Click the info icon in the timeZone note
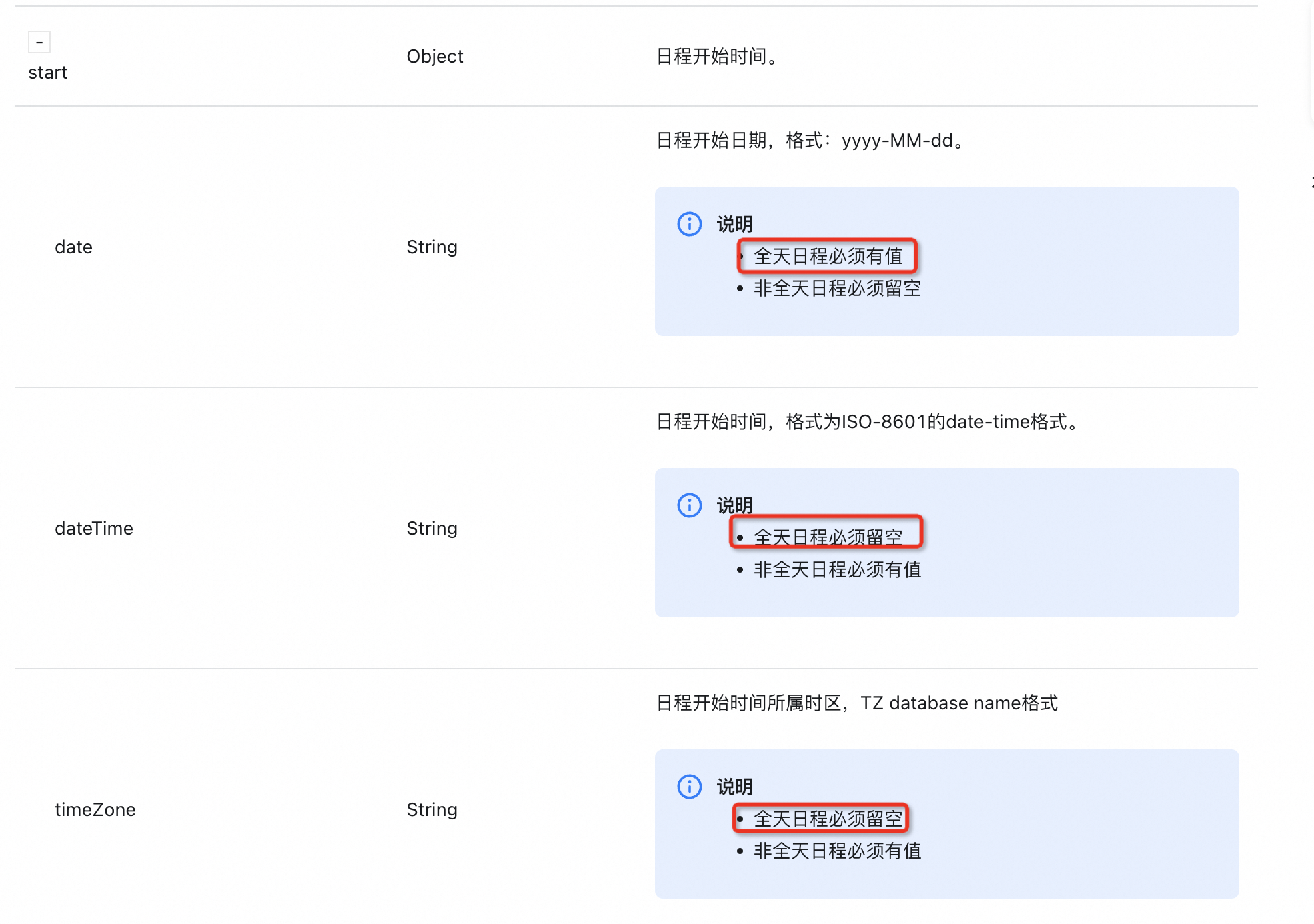The height and width of the screenshot is (924, 1314). 690,787
